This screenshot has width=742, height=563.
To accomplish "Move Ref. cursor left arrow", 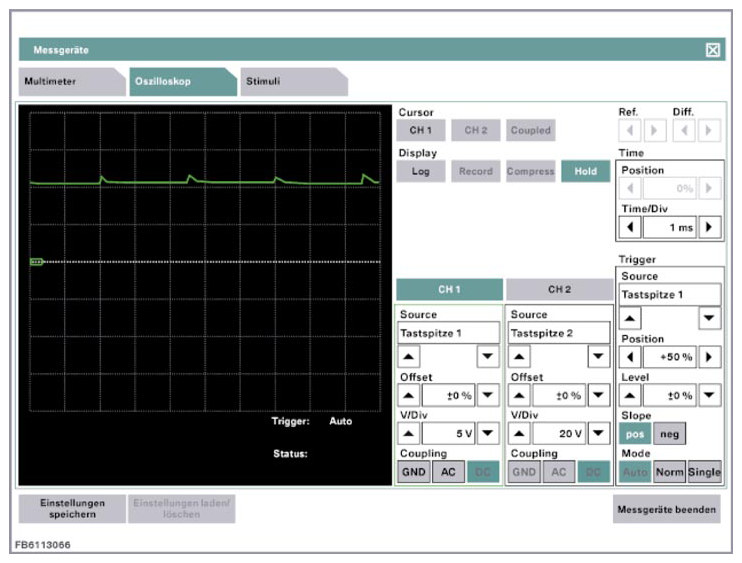I will [630, 130].
